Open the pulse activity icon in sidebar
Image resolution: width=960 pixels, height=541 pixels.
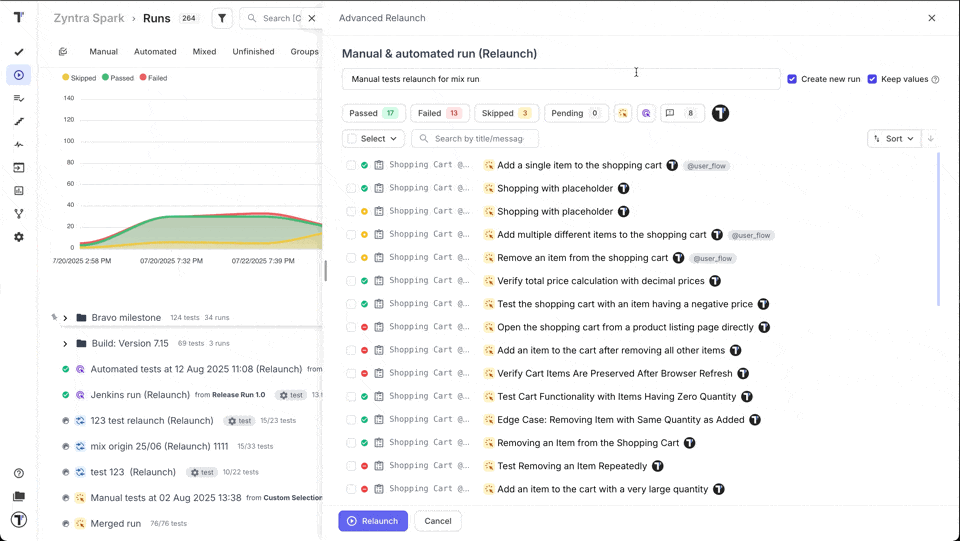click(x=18, y=145)
